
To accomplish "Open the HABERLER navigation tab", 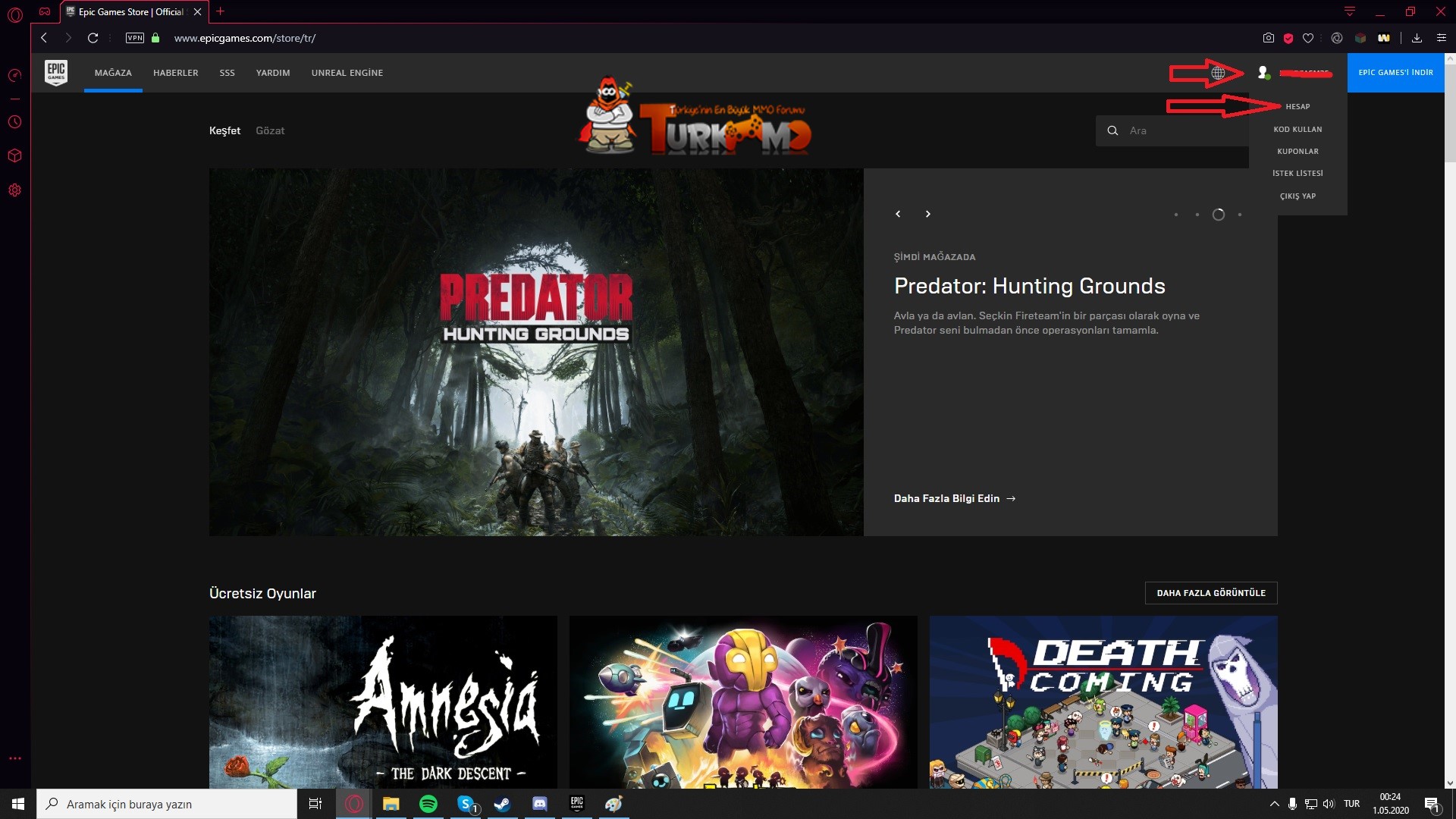I will (175, 73).
